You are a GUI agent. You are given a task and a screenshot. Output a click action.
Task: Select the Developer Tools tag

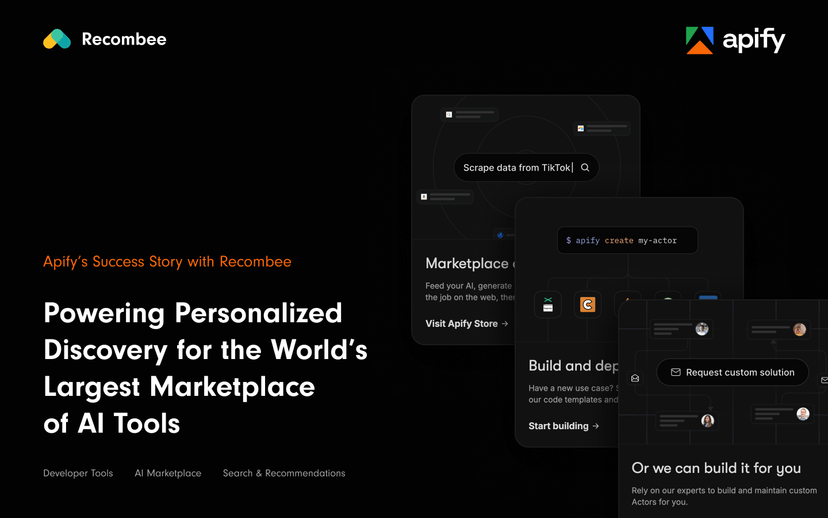point(78,473)
